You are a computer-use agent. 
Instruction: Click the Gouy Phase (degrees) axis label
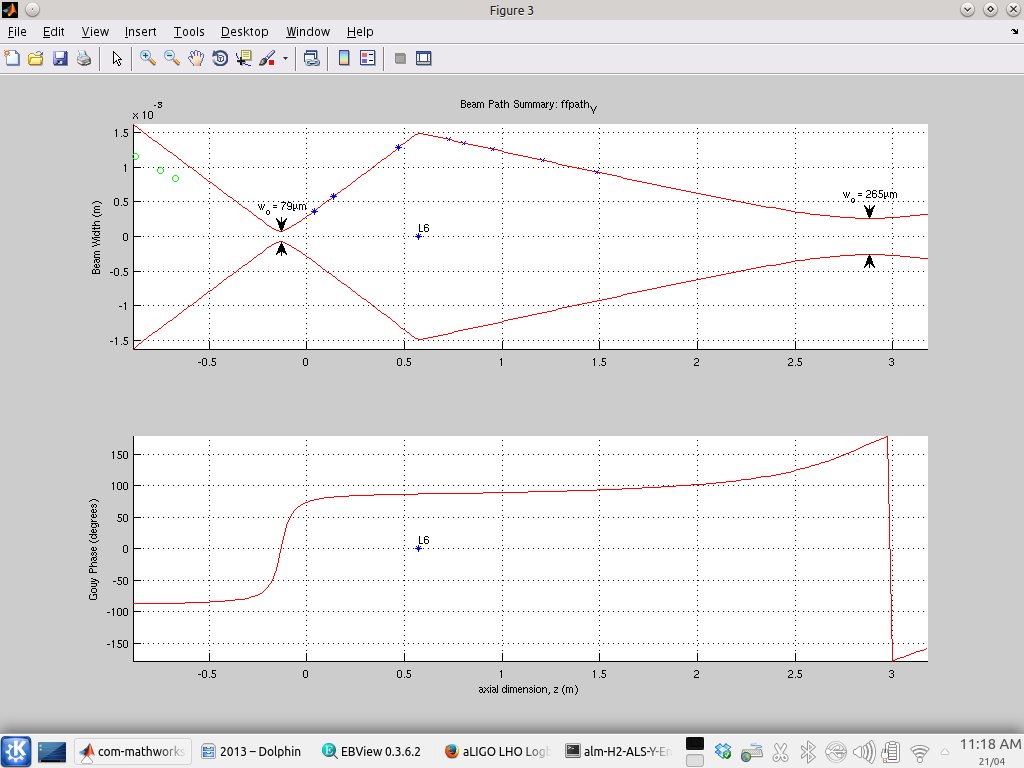93,549
